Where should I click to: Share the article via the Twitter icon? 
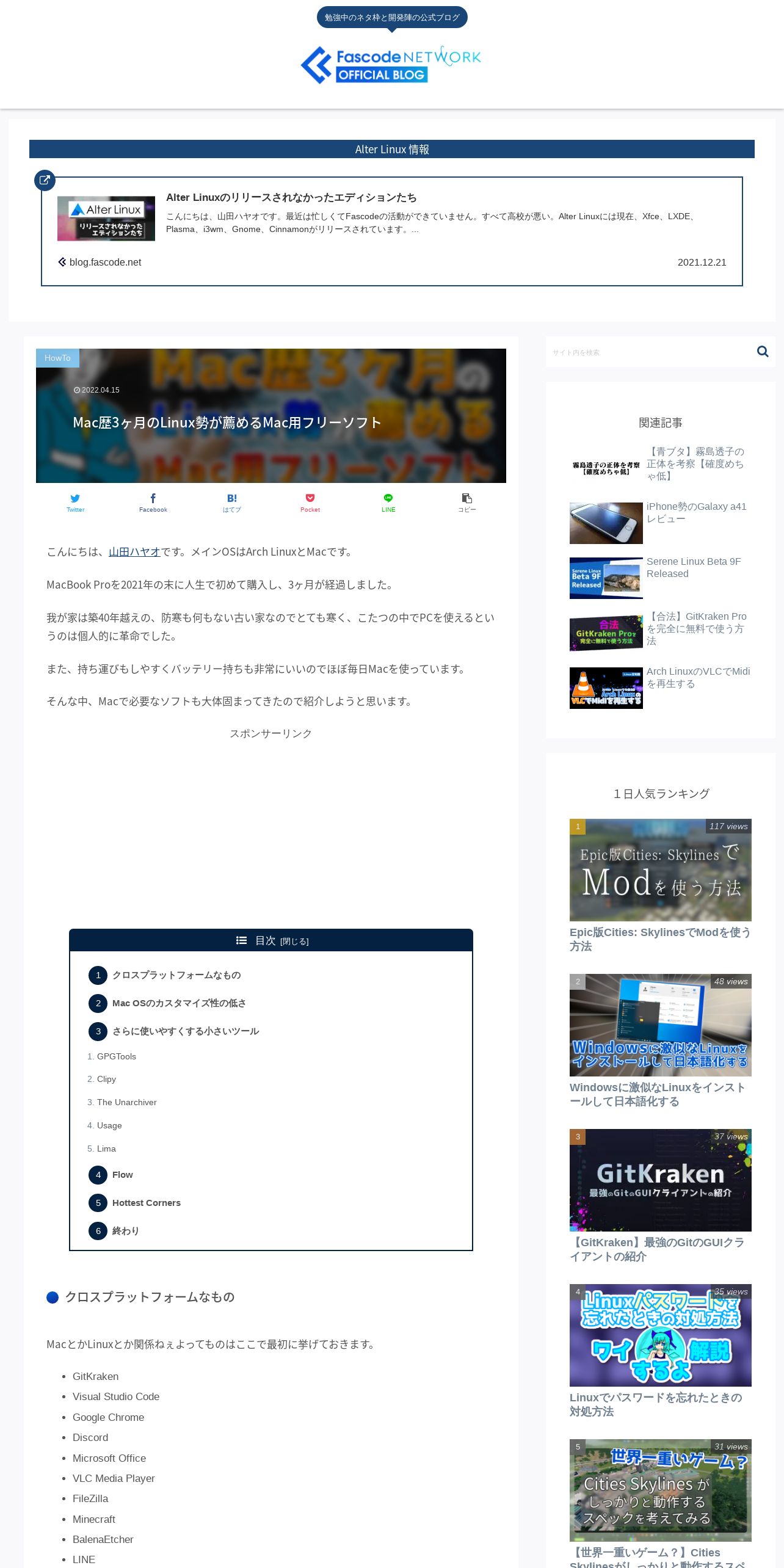click(75, 503)
